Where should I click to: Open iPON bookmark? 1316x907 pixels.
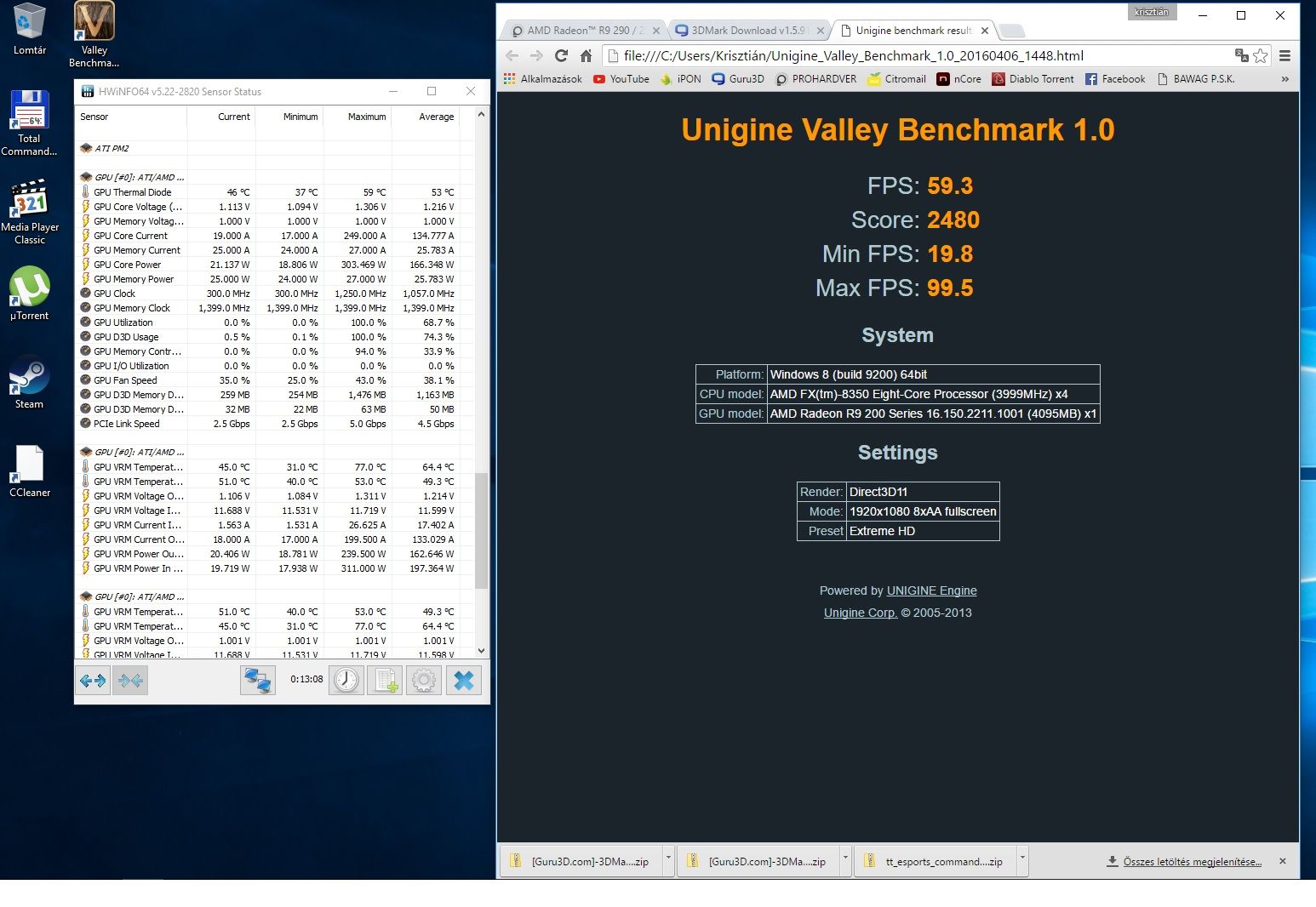pos(681,79)
